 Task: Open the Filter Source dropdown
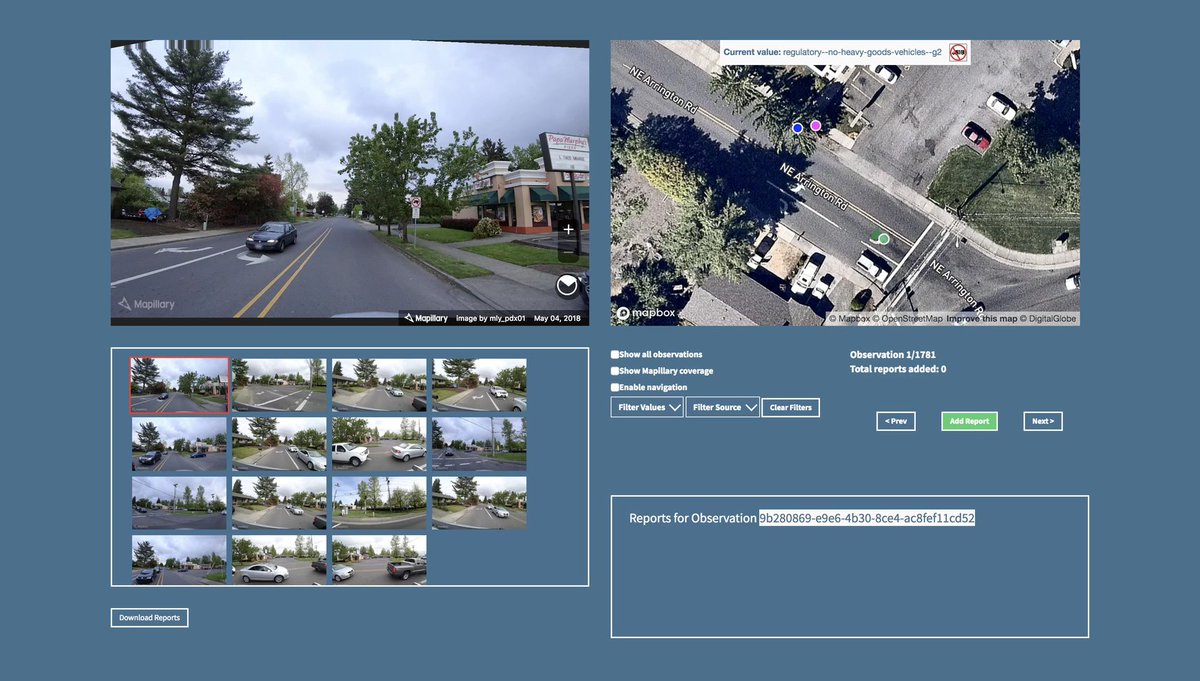tap(723, 407)
